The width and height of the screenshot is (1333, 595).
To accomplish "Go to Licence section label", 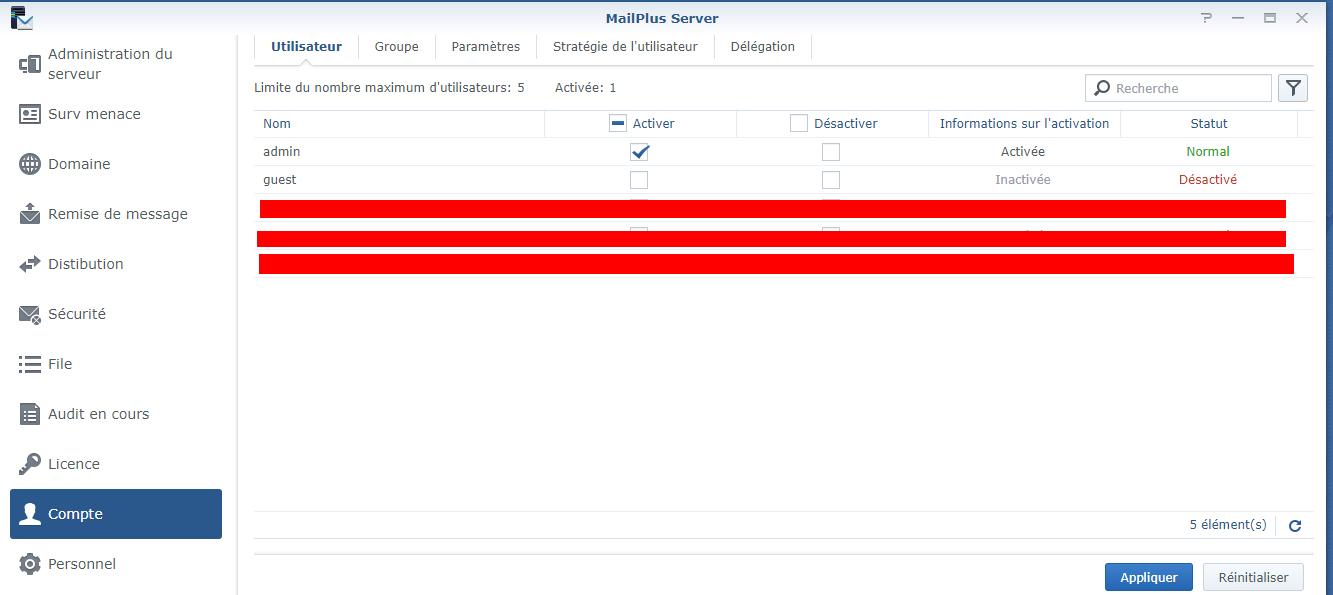I will pos(74,464).
